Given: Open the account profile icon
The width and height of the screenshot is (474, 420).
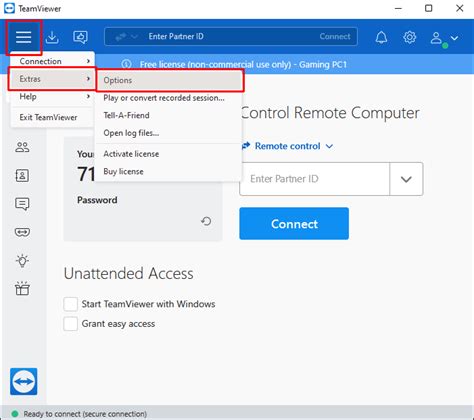Looking at the screenshot, I should (436, 38).
